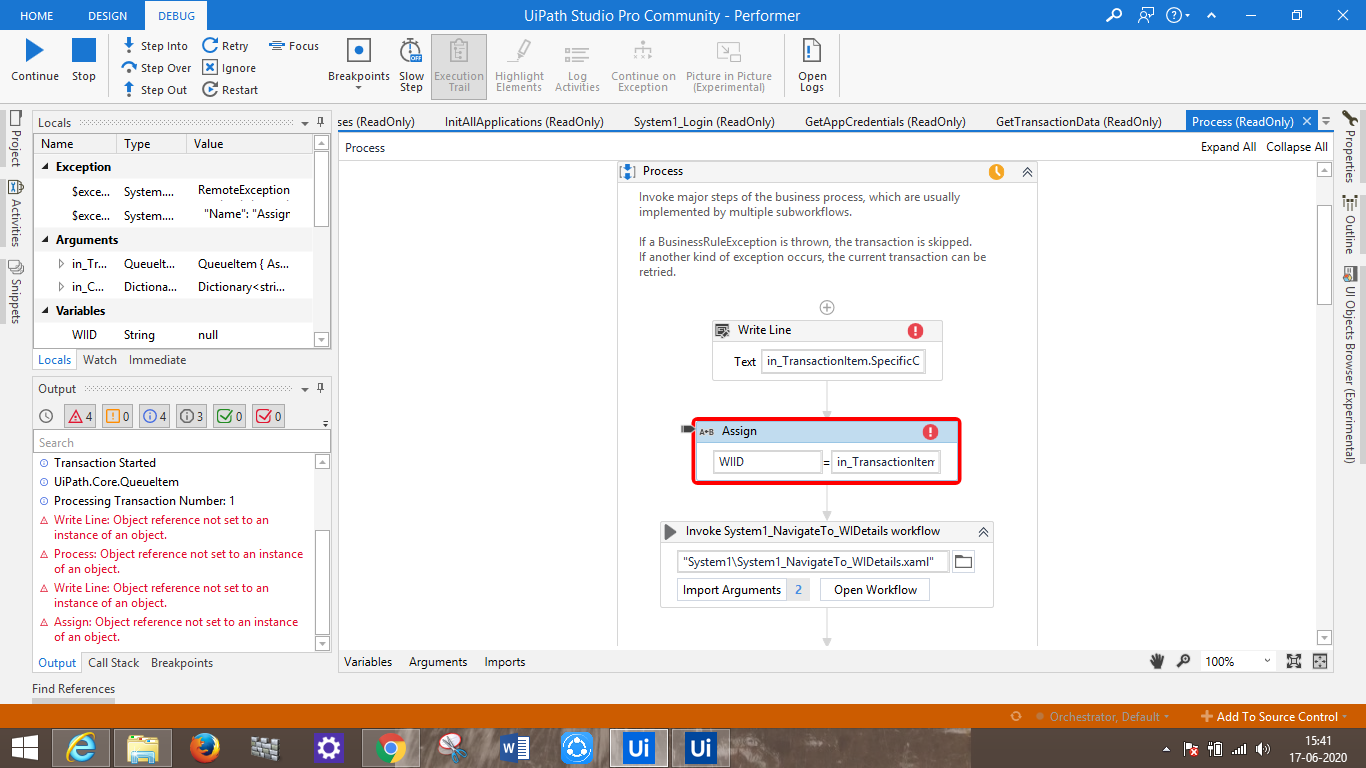Viewport: 1366px width, 768px height.
Task: Open the GetTransactionData (ReadOnly) tab
Action: (1079, 122)
